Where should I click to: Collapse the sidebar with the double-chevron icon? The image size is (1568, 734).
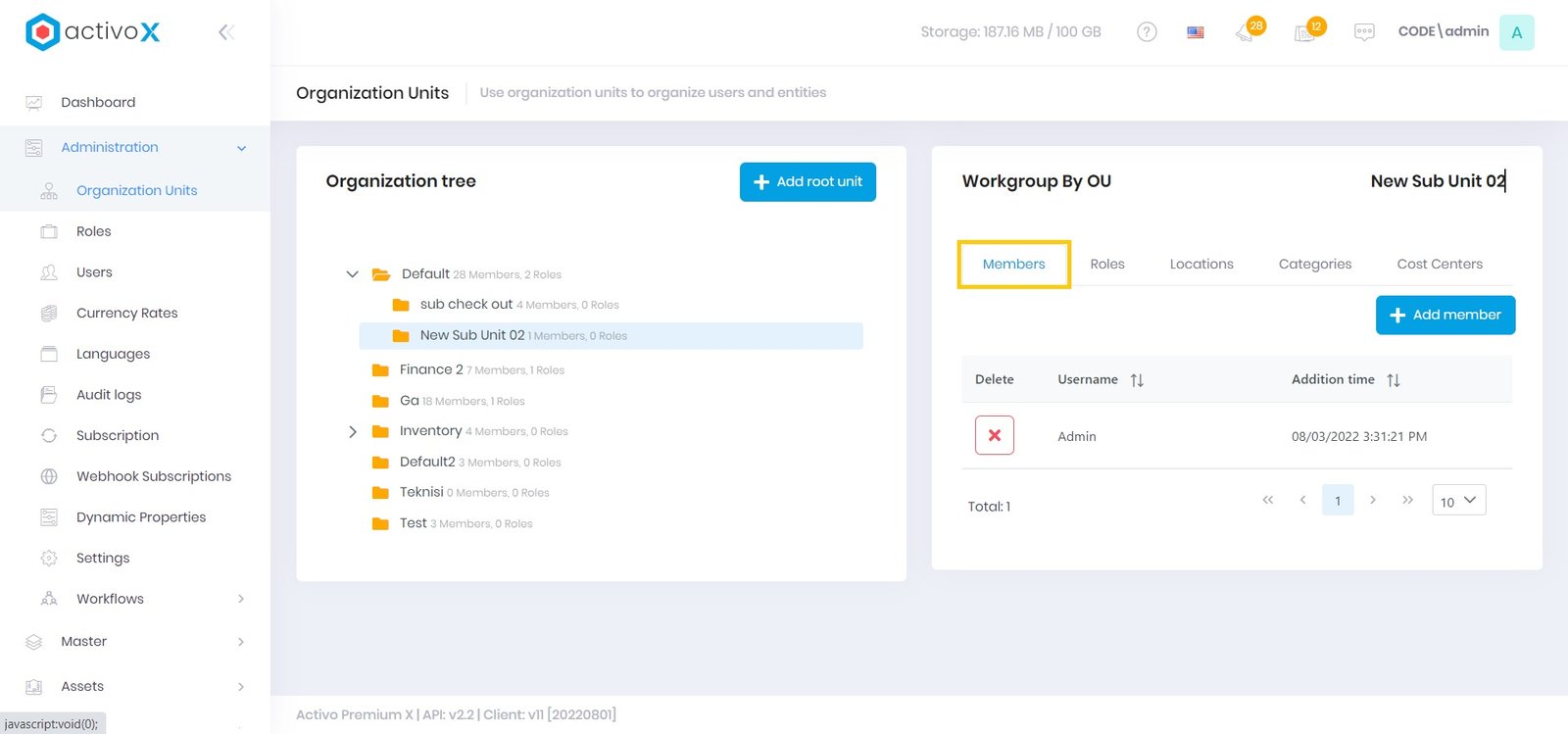(x=225, y=32)
